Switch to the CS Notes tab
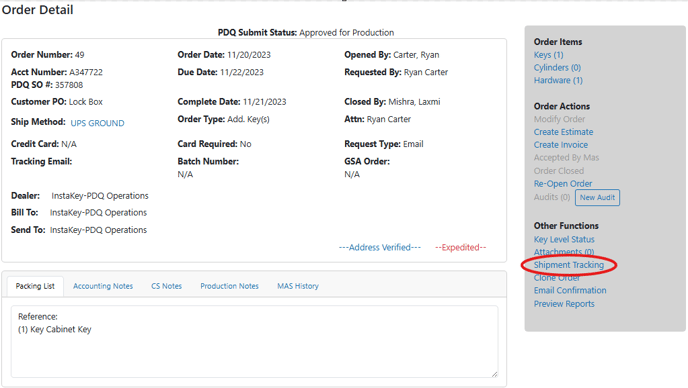The image size is (688, 388). [x=166, y=286]
